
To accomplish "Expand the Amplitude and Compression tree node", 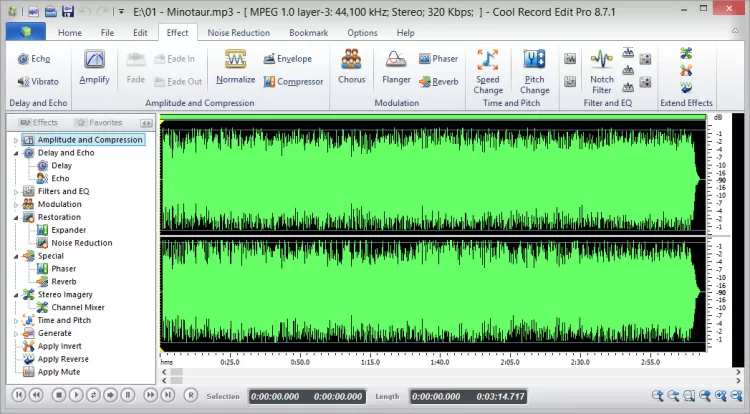I will pos(16,140).
